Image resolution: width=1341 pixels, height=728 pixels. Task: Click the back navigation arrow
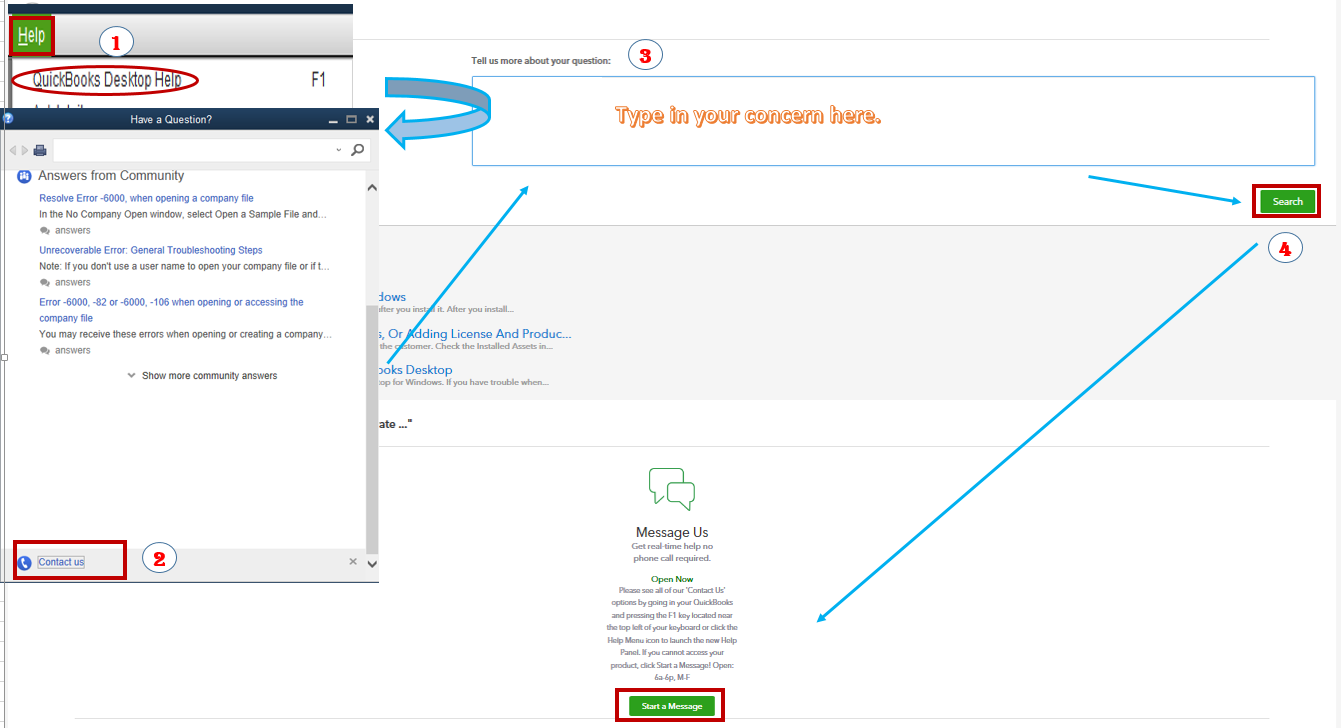coord(10,150)
